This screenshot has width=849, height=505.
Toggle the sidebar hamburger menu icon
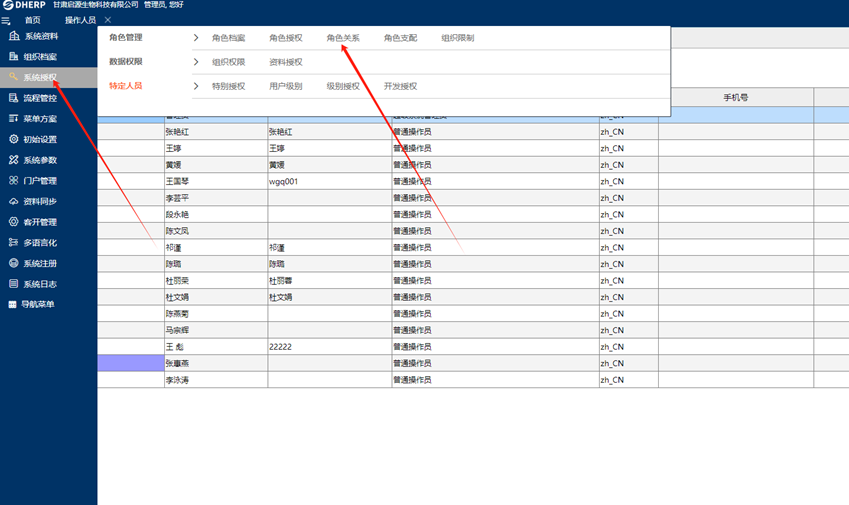click(x=5, y=21)
